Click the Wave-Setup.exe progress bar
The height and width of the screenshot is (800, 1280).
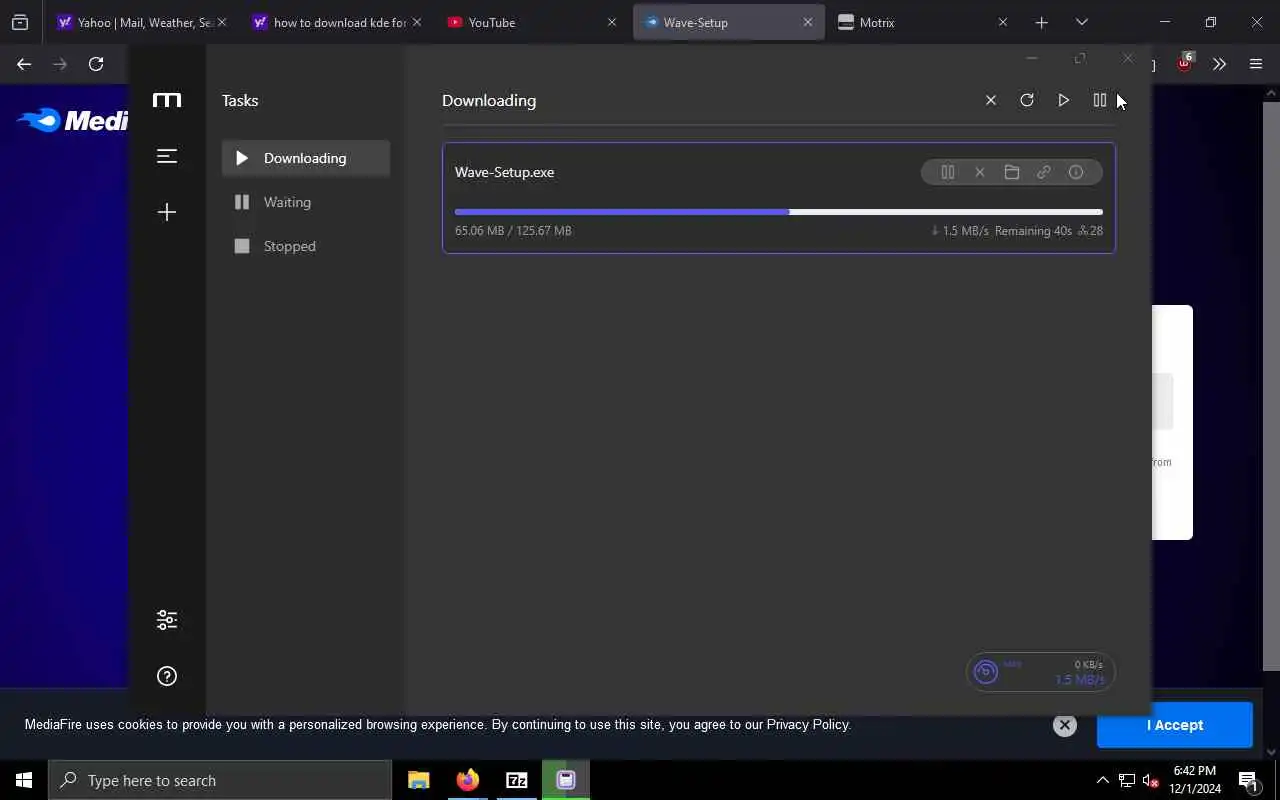779,212
